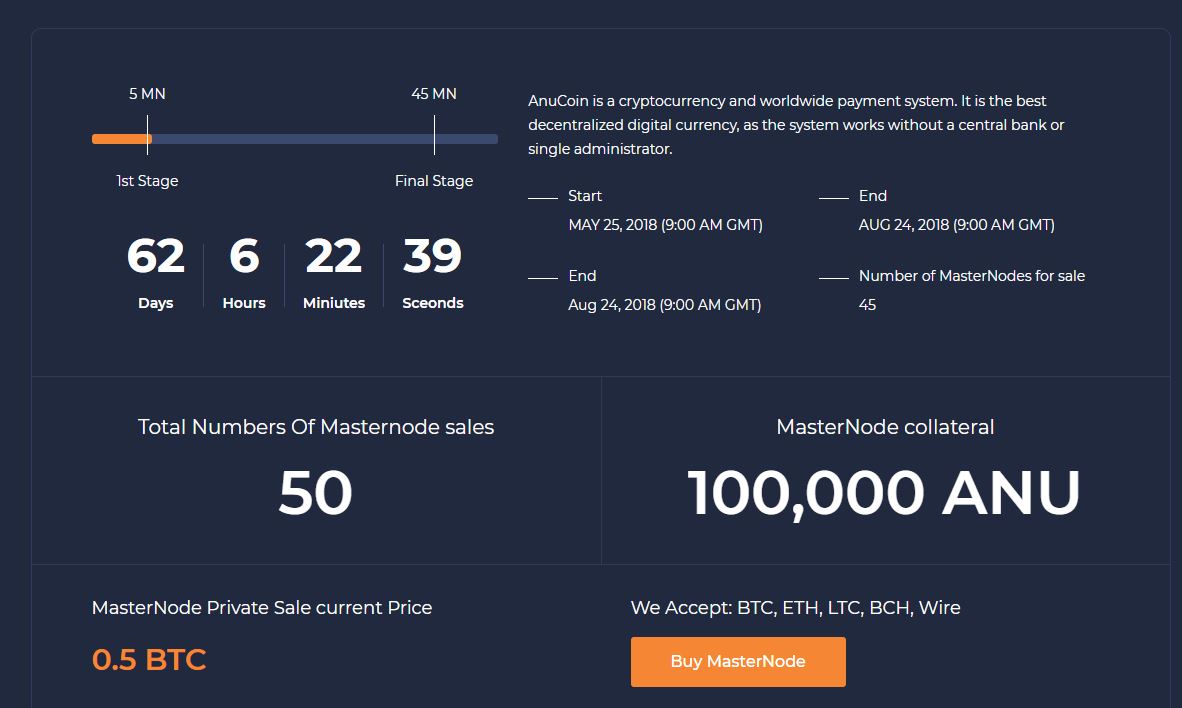Click the orange 0.5 BTC price
The height and width of the screenshot is (708, 1182).
click(x=149, y=660)
